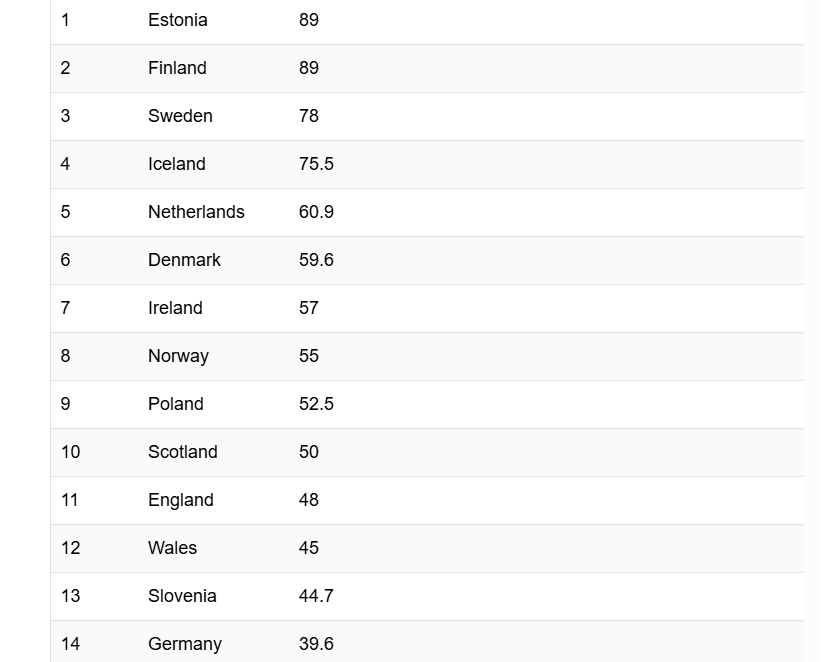This screenshot has width=828, height=662.
Task: Click the value 75.5 for Iceland
Action: [x=316, y=164]
